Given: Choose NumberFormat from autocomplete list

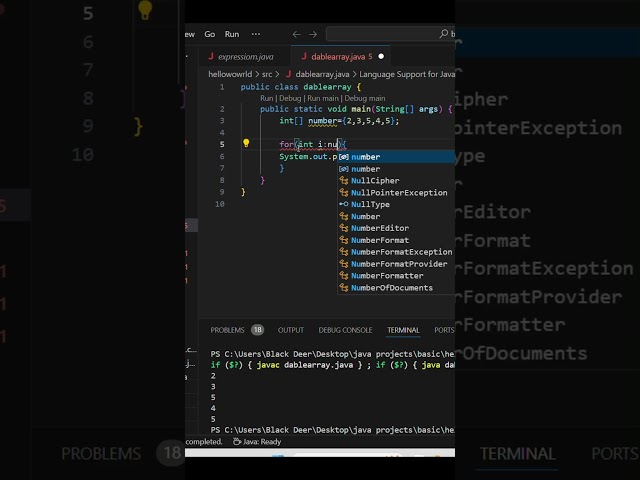Looking at the screenshot, I should [396, 240].
